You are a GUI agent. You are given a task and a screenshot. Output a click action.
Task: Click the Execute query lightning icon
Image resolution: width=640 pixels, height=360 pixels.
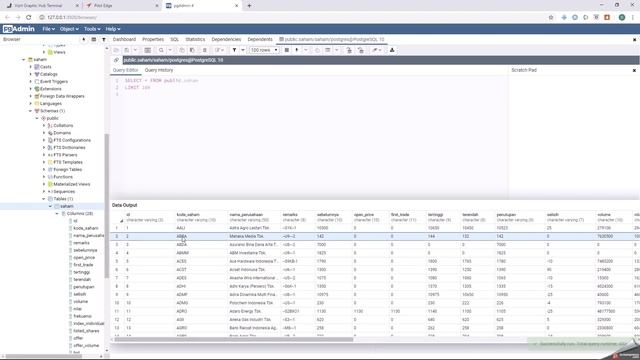pos(297,50)
